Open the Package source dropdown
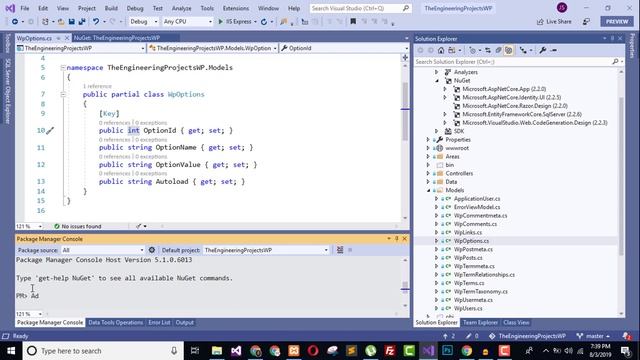Screen dimensions: 640x360 (102, 250)
